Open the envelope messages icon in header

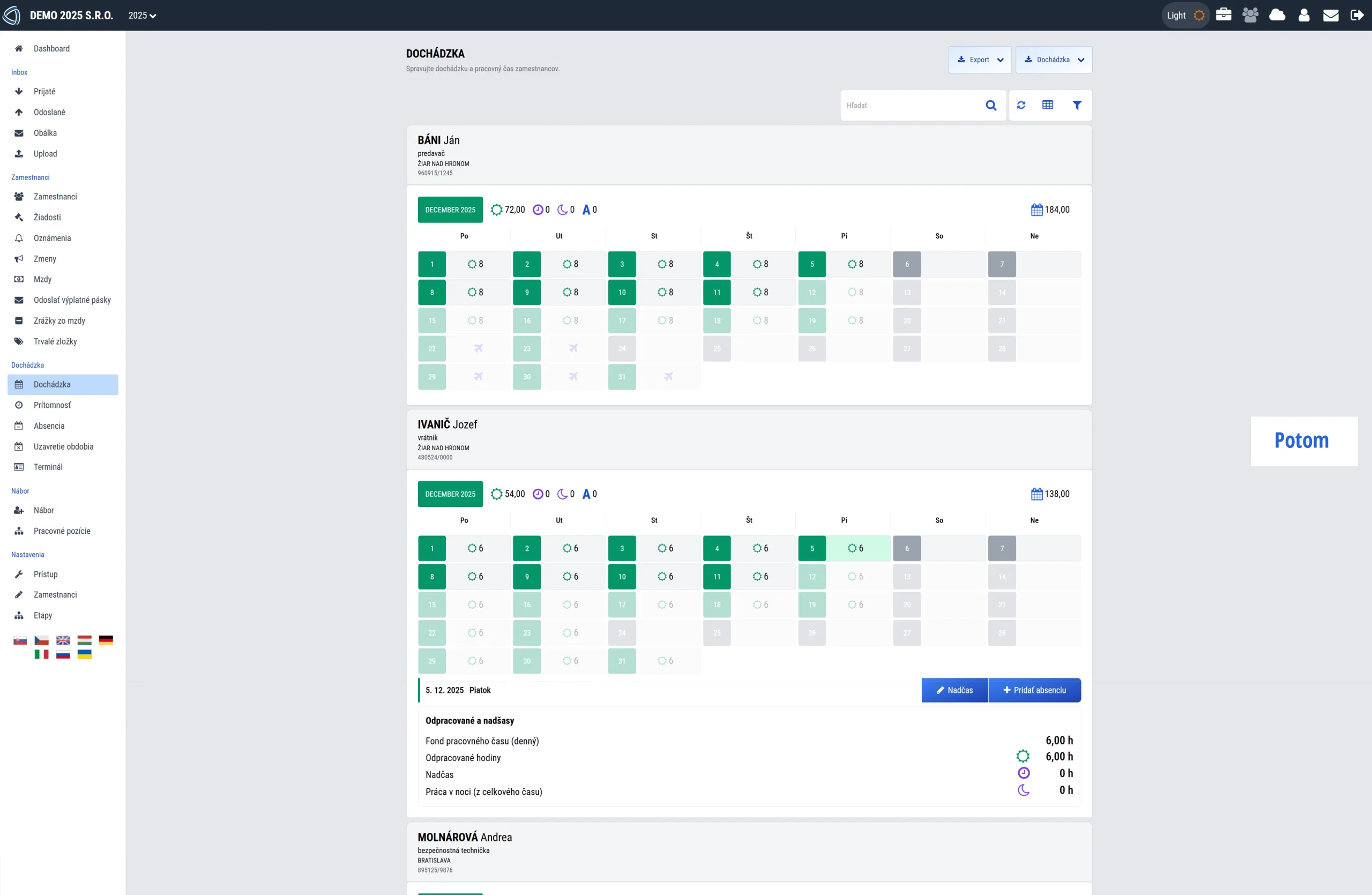1331,15
